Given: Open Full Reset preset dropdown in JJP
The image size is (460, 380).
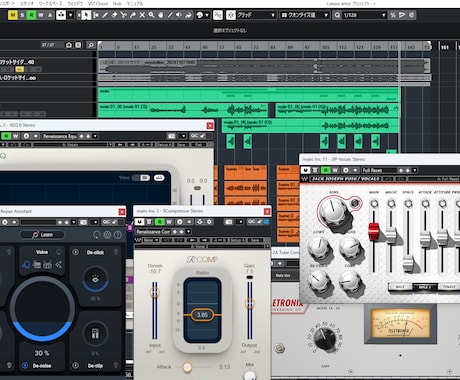Looking at the screenshot, I should click(x=415, y=170).
